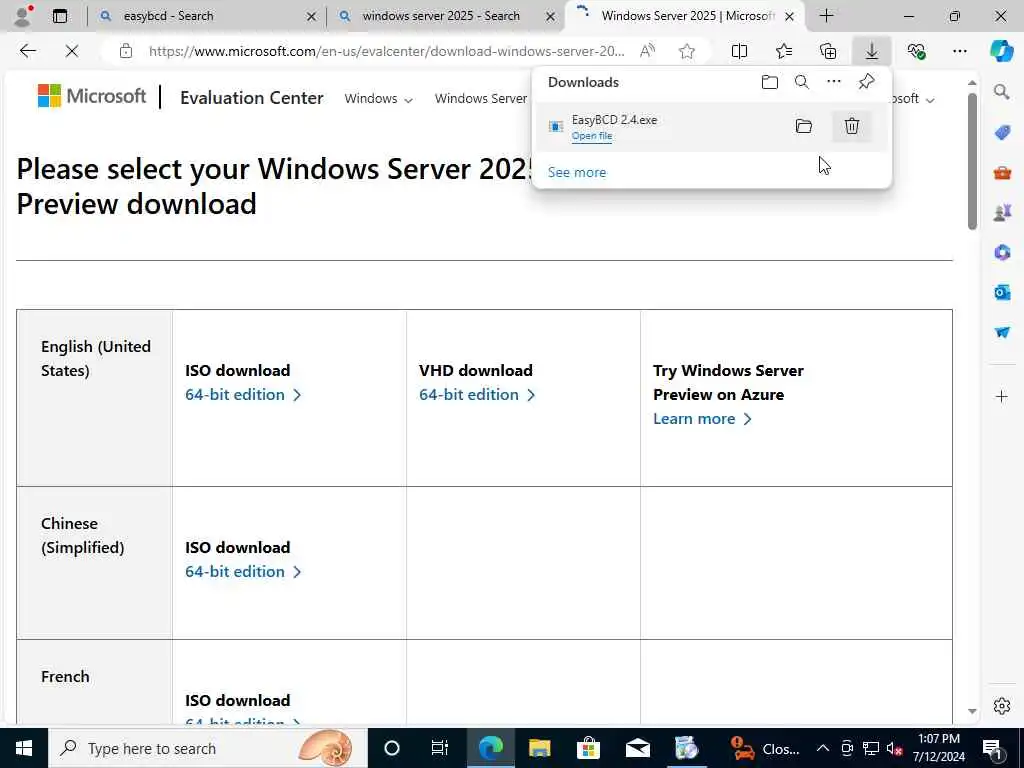
Task: Open Collections panel
Action: pyautogui.click(x=828, y=51)
